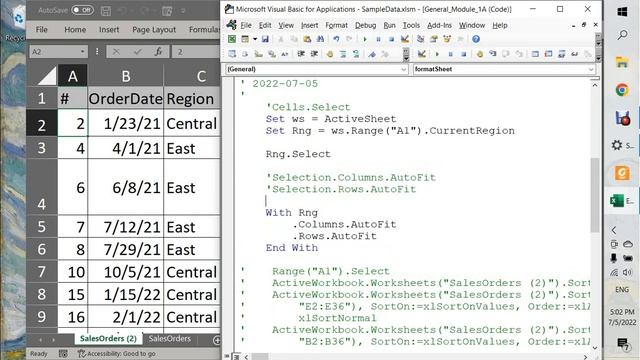640x360 pixels.
Task: Click Uncomment Block icon on Edit toolbar
Action: point(356,54)
